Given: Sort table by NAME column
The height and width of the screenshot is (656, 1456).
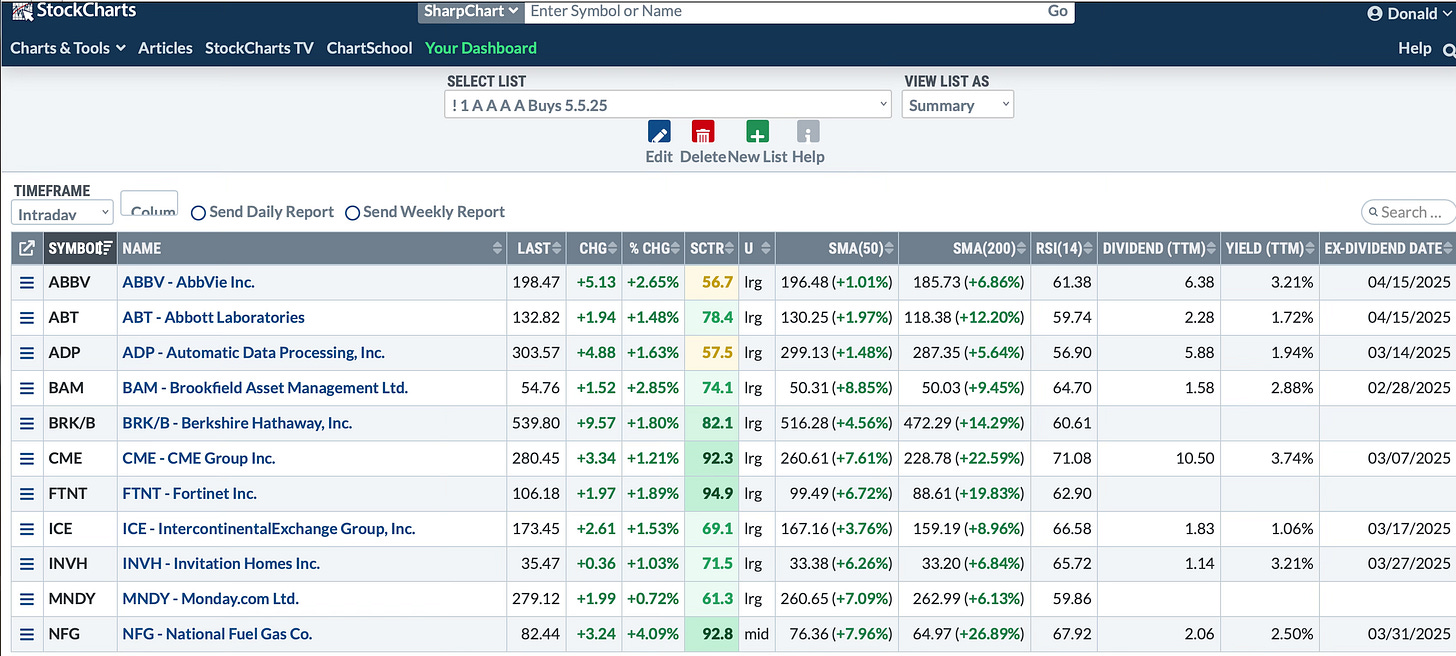Looking at the screenshot, I should pyautogui.click(x=312, y=248).
